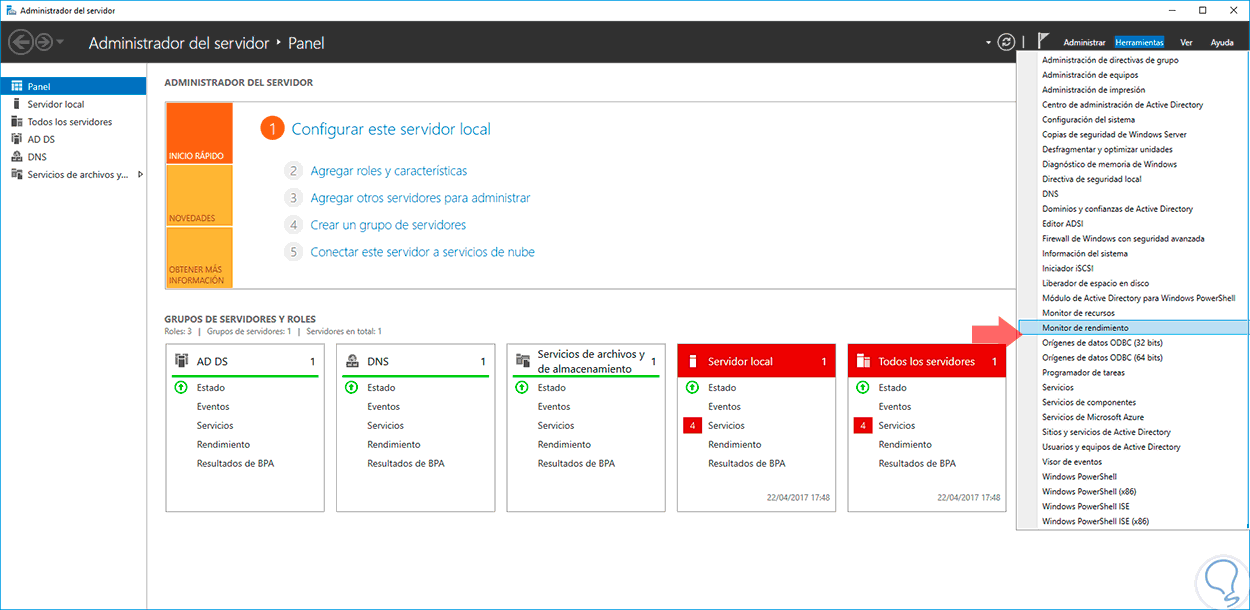Screen dimensions: 1250x610
Task: Click Agregar roles y características link
Action: point(389,171)
